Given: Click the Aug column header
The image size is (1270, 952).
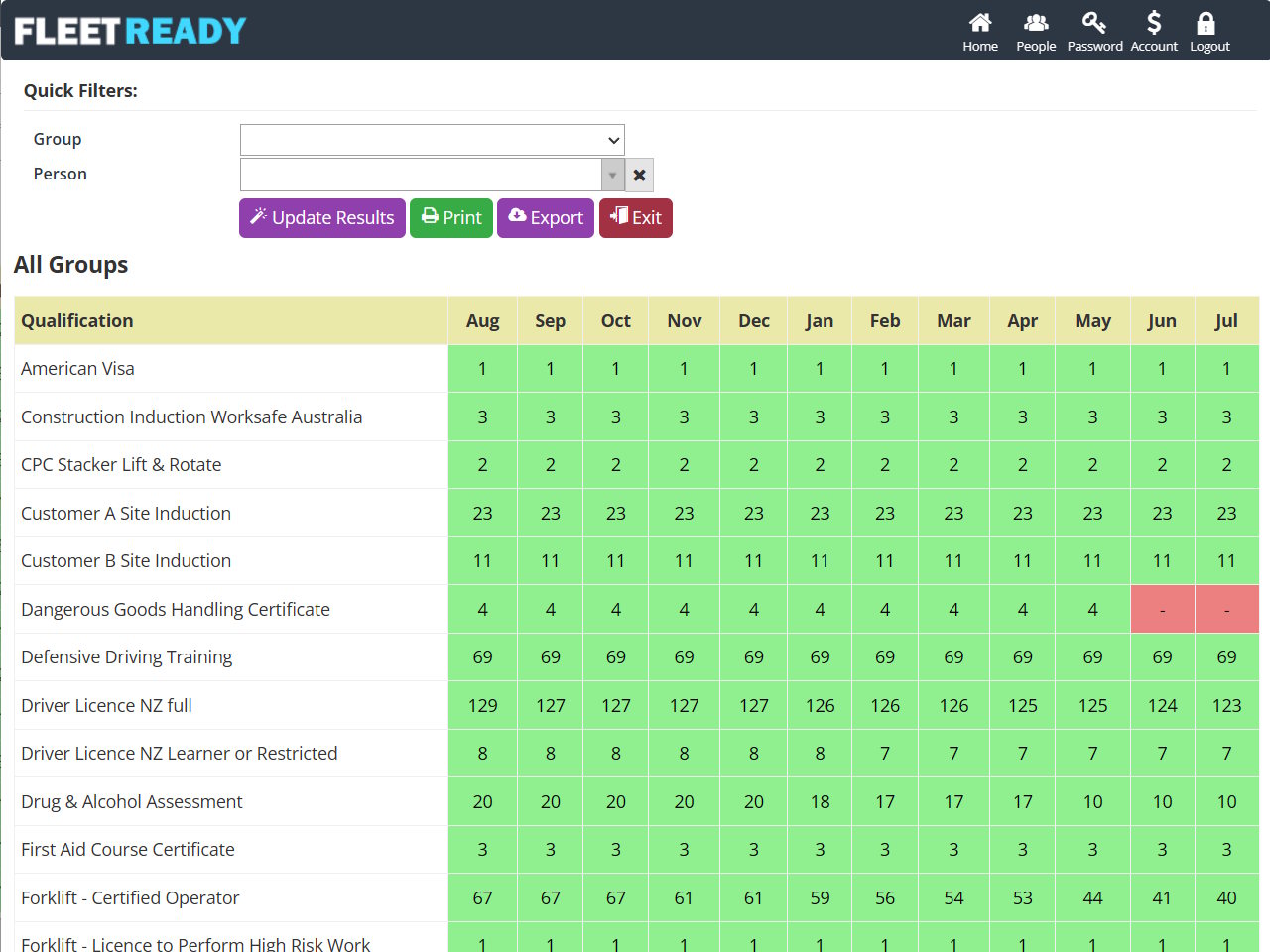Looking at the screenshot, I should coord(483,320).
